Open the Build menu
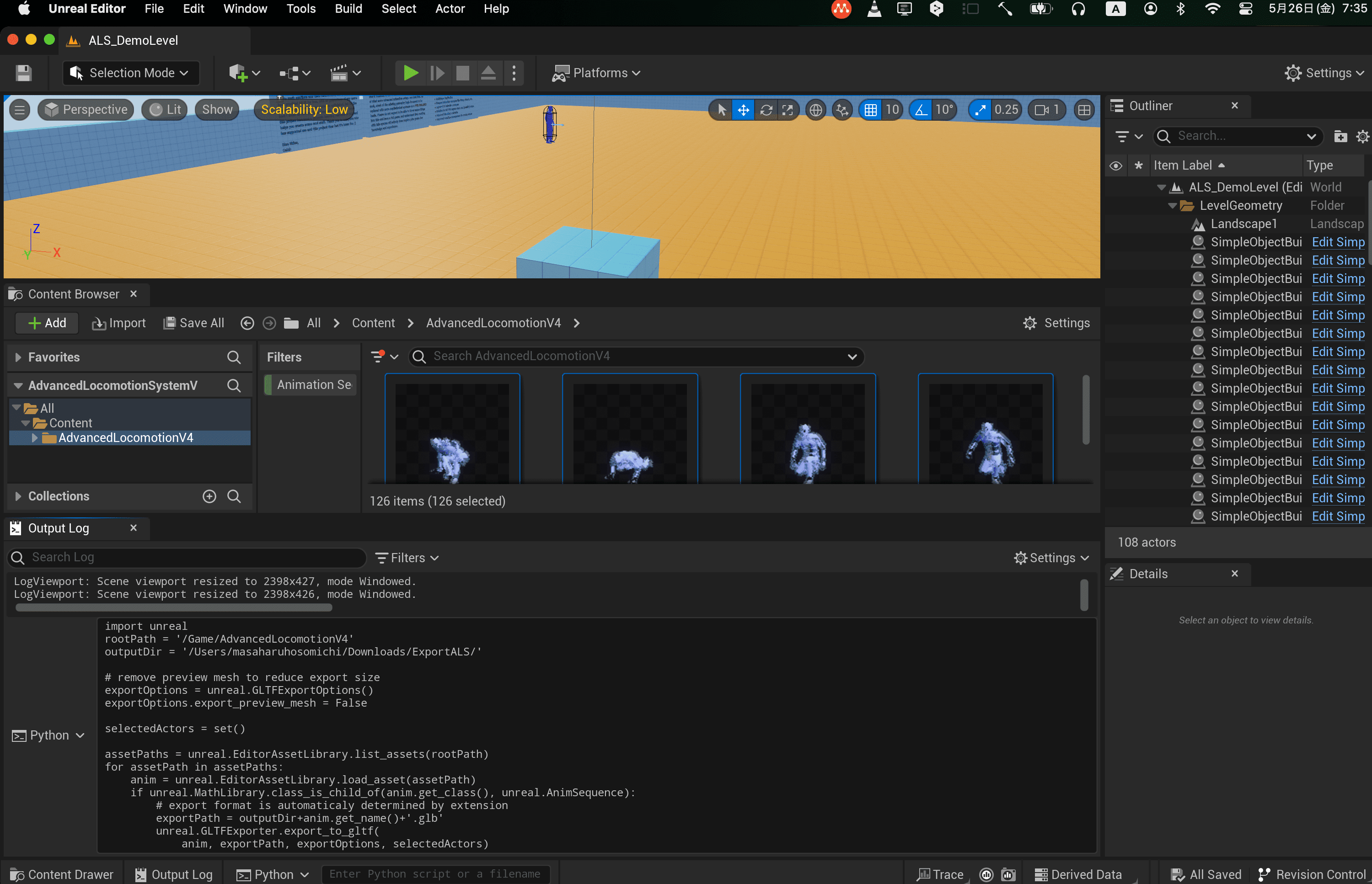1372x884 pixels. 348,9
